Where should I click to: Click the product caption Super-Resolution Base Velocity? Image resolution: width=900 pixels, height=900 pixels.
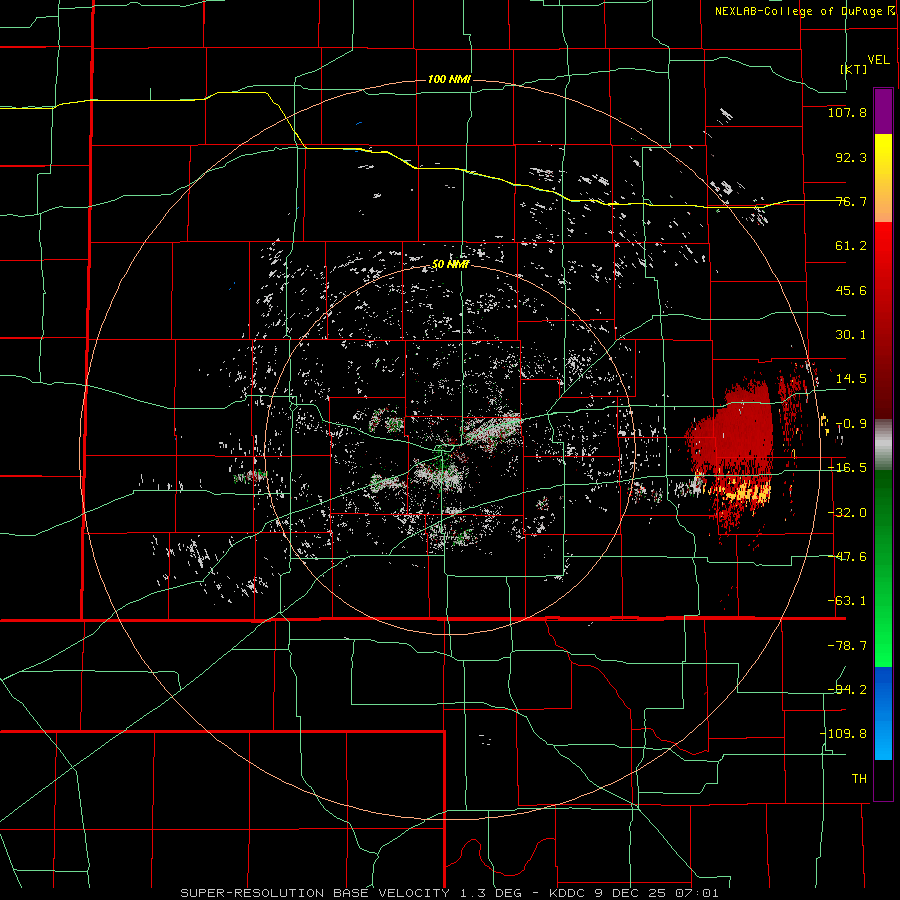[x=449, y=893]
